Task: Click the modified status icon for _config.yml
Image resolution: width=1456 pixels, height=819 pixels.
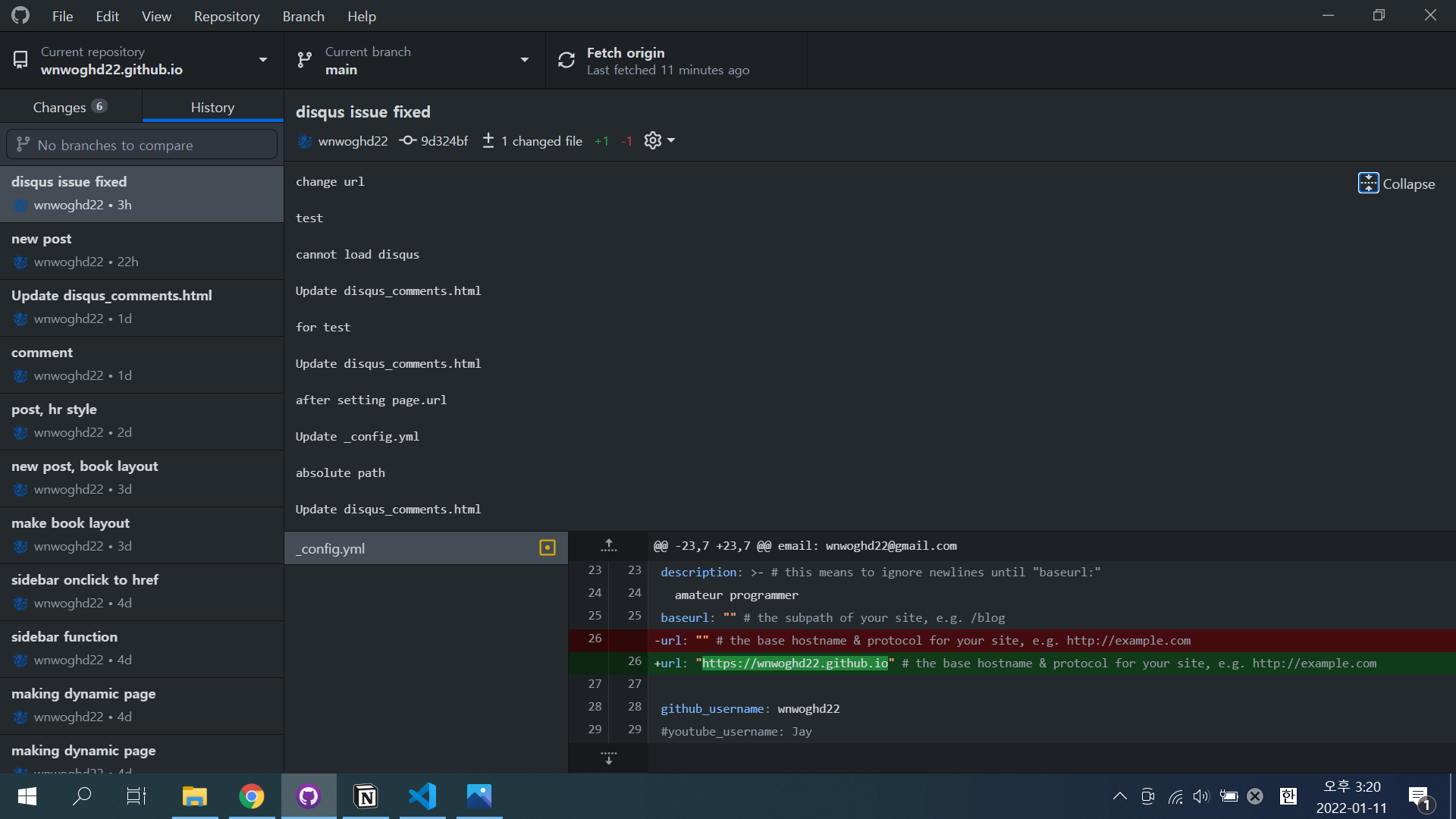Action: pos(548,548)
